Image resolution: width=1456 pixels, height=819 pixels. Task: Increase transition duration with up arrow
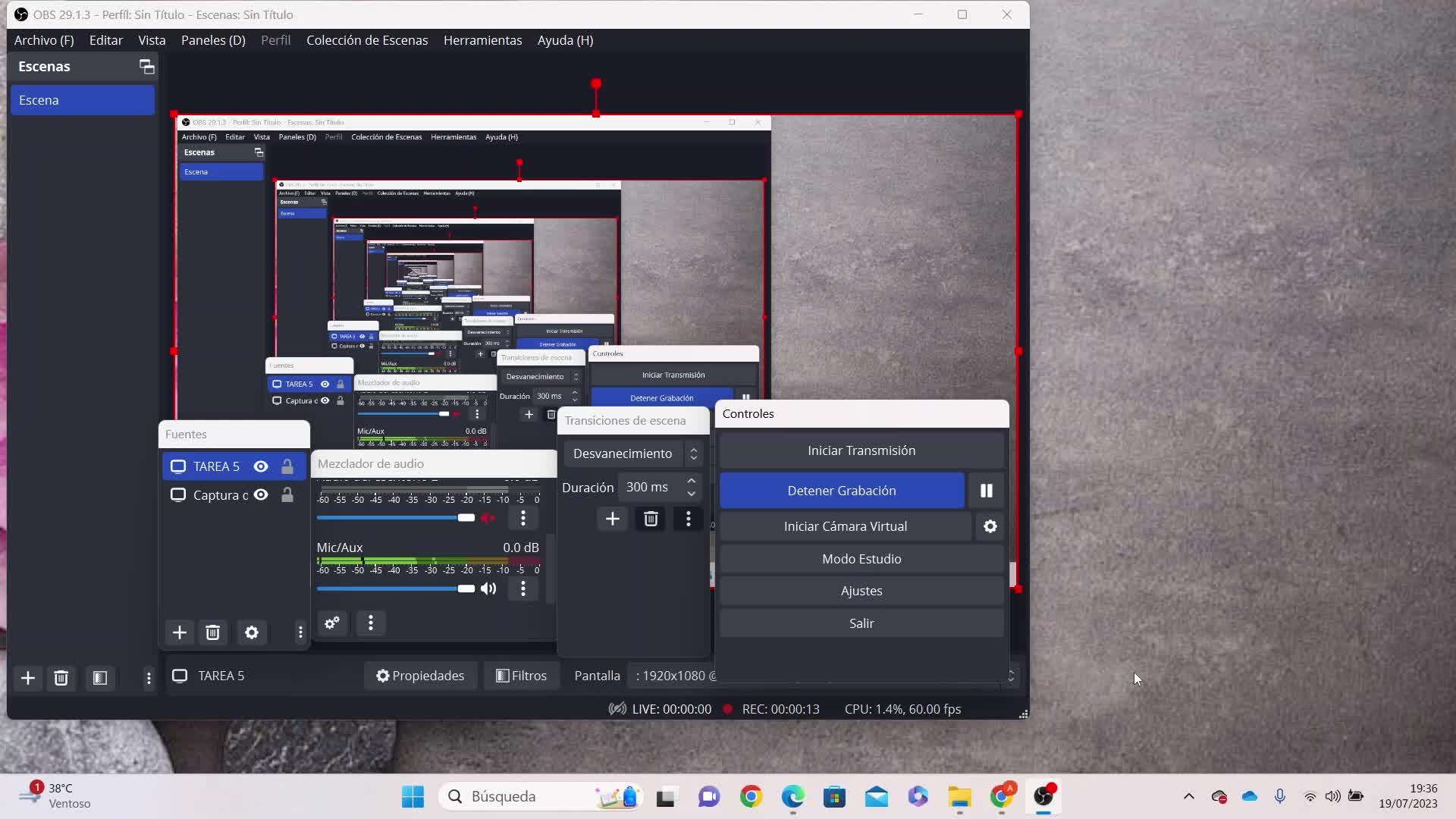[691, 481]
